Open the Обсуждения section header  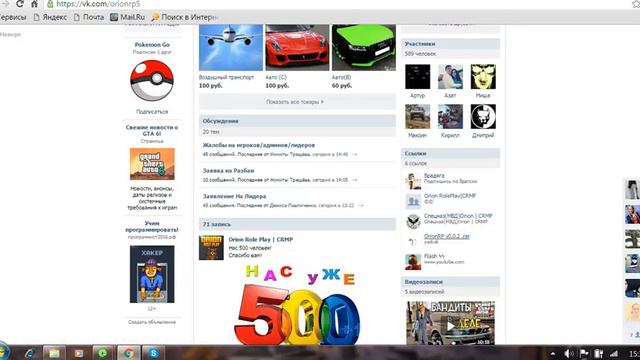(297, 121)
